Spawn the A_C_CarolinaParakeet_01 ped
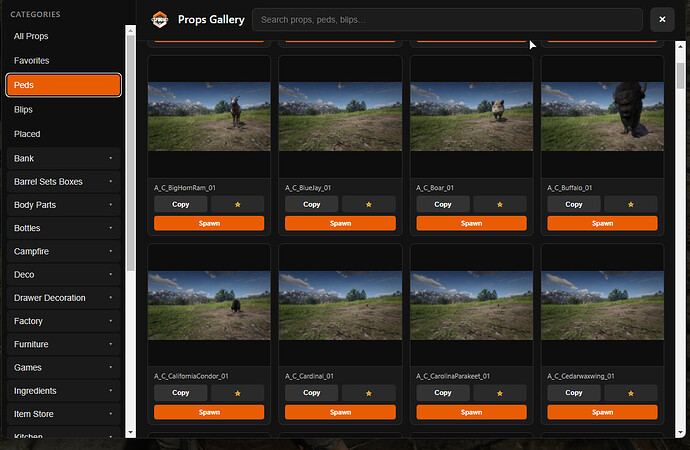The image size is (690, 450). 471,412
